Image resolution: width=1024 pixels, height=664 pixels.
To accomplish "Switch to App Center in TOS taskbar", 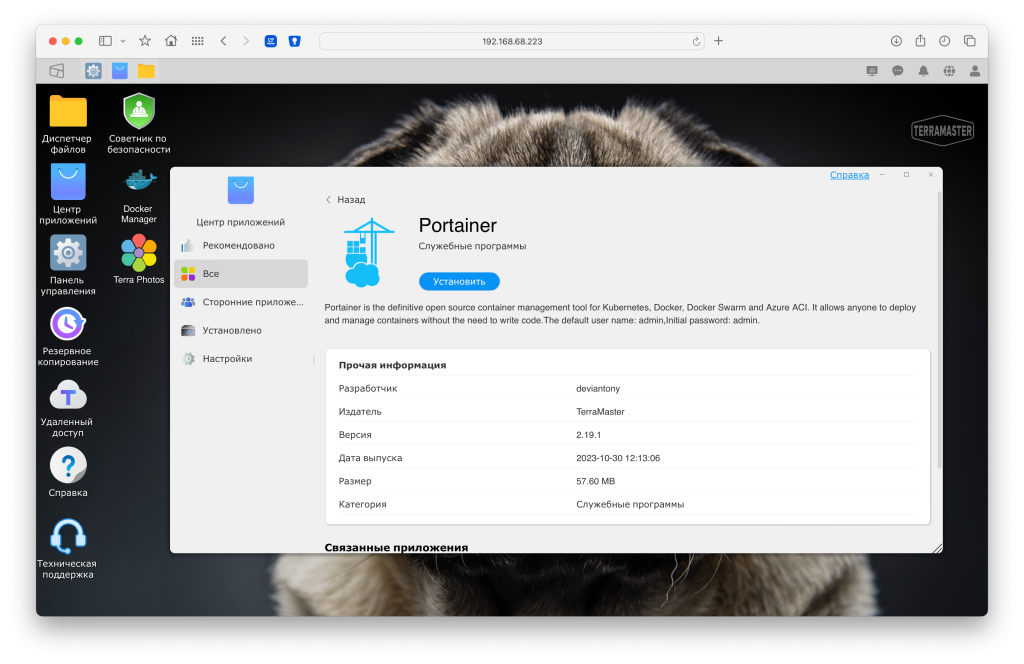I will tap(120, 71).
